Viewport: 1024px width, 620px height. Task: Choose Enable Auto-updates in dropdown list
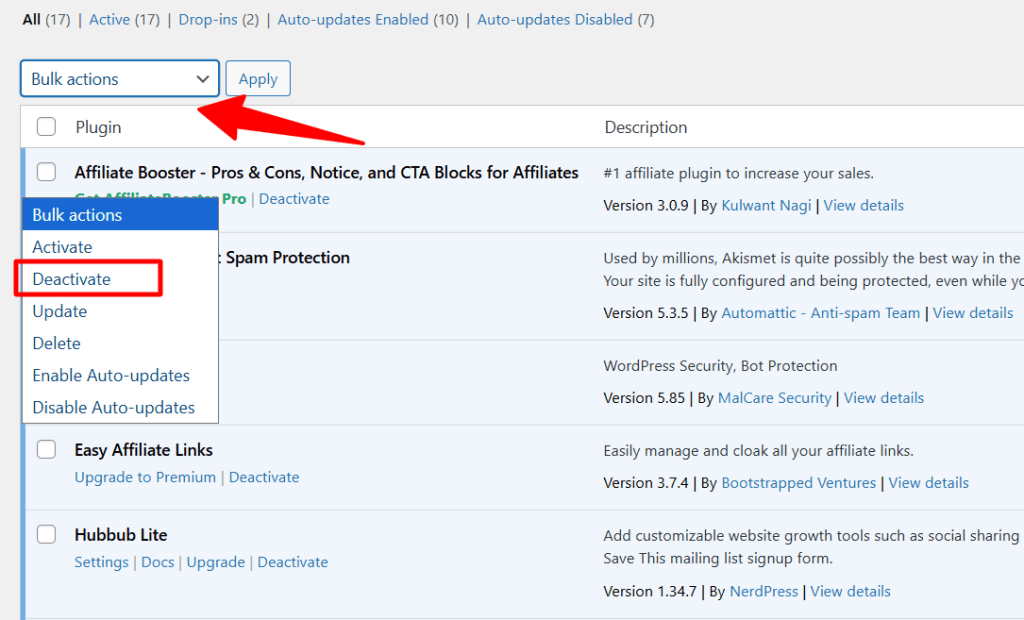point(120,375)
